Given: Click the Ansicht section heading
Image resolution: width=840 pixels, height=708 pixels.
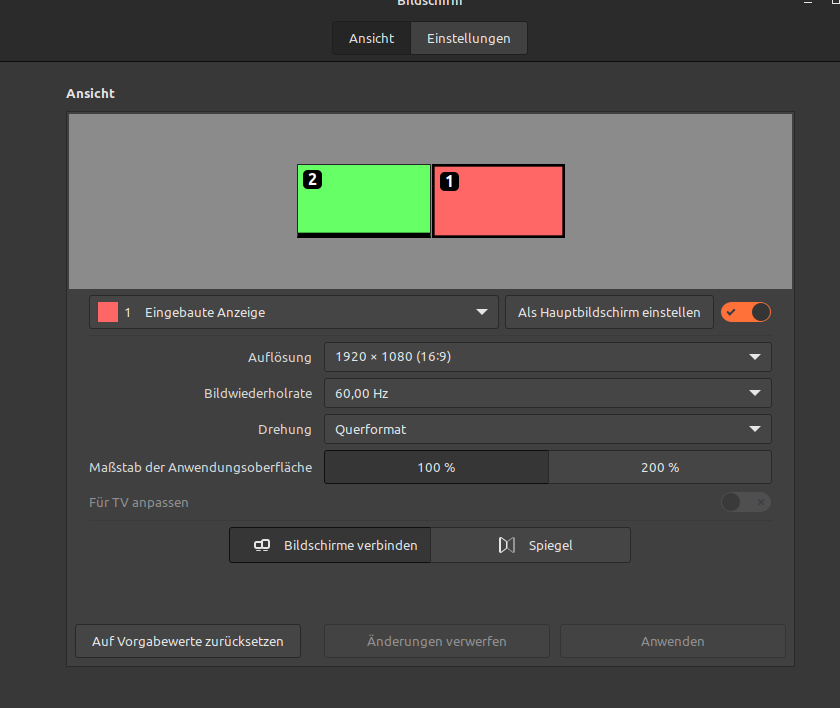Looking at the screenshot, I should pos(91,93).
